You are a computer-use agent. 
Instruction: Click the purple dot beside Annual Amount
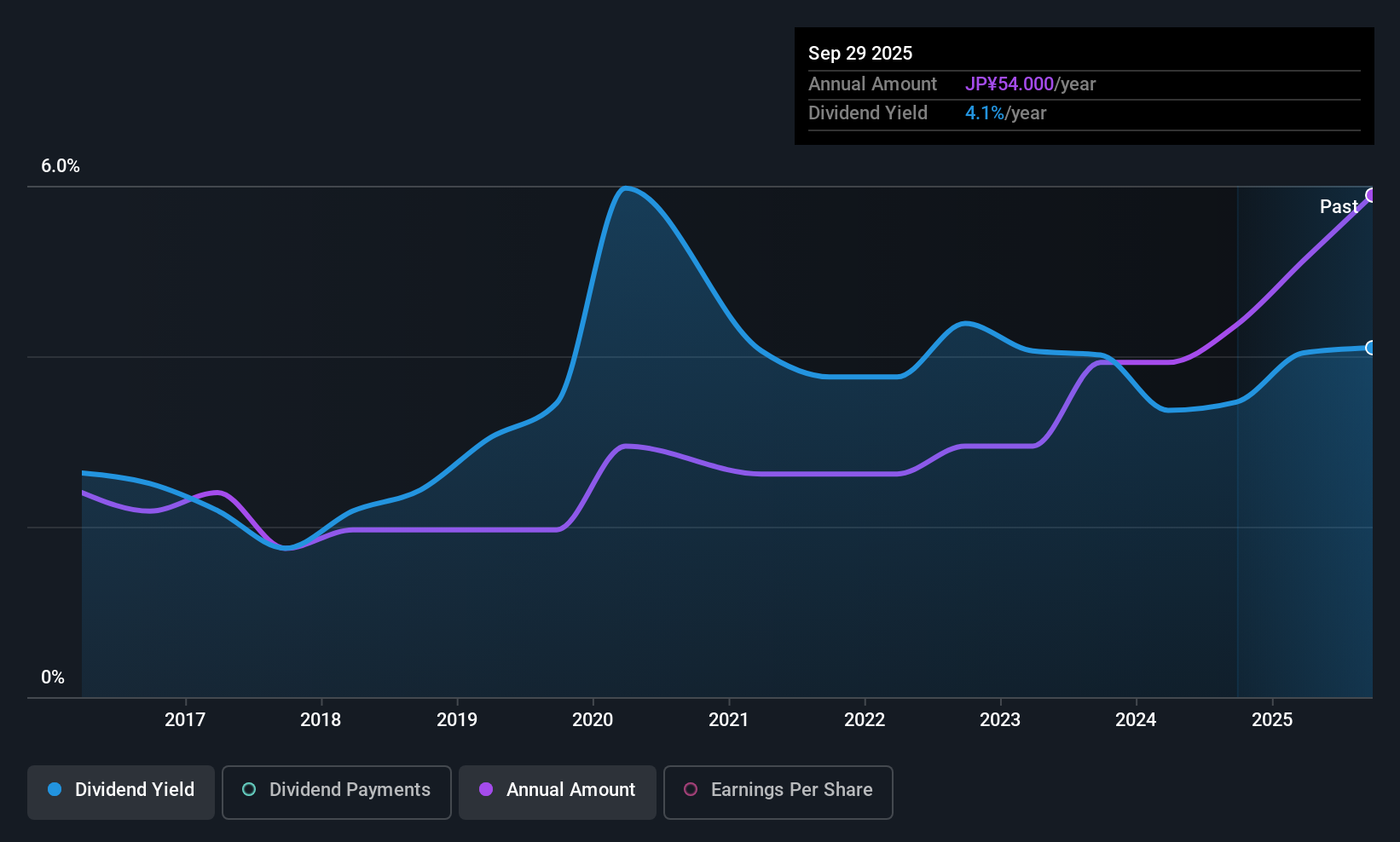pyautogui.click(x=486, y=789)
